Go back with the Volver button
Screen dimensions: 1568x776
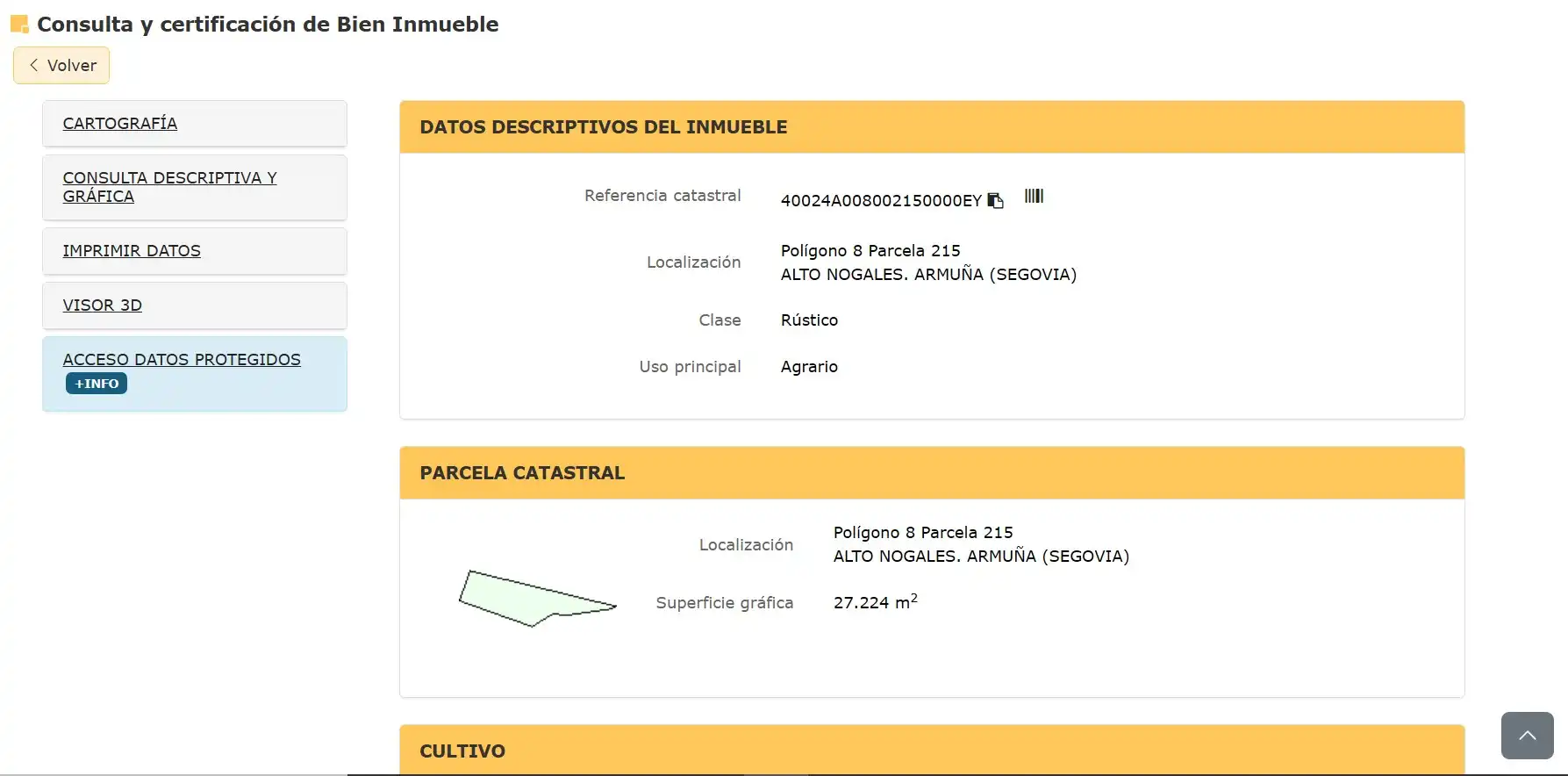click(x=61, y=65)
